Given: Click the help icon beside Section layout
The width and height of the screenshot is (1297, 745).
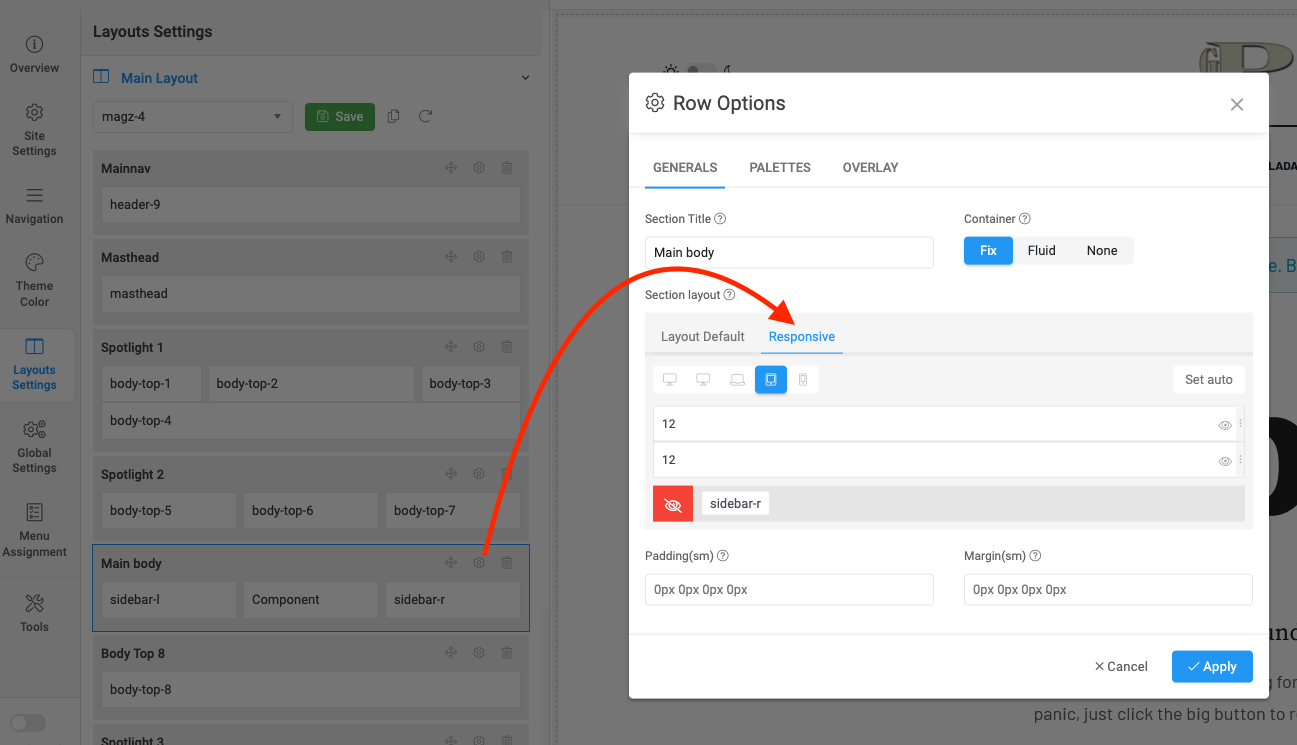Looking at the screenshot, I should [729, 295].
